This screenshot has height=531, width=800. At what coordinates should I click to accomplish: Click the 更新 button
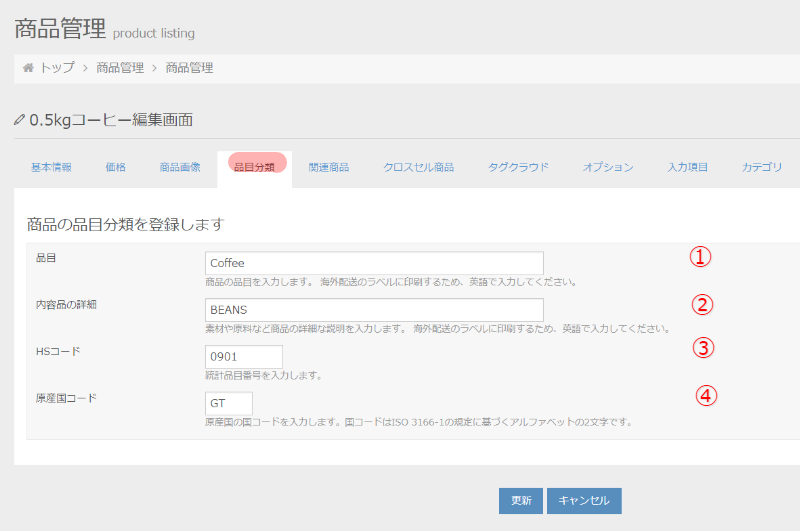point(521,500)
